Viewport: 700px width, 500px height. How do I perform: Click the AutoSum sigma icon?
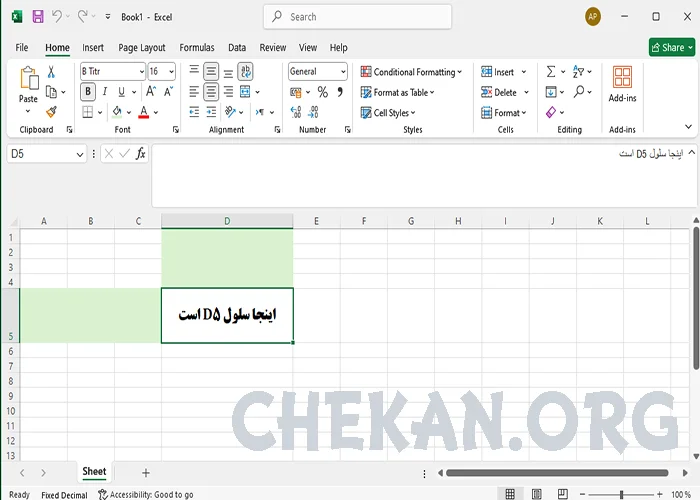pos(551,71)
